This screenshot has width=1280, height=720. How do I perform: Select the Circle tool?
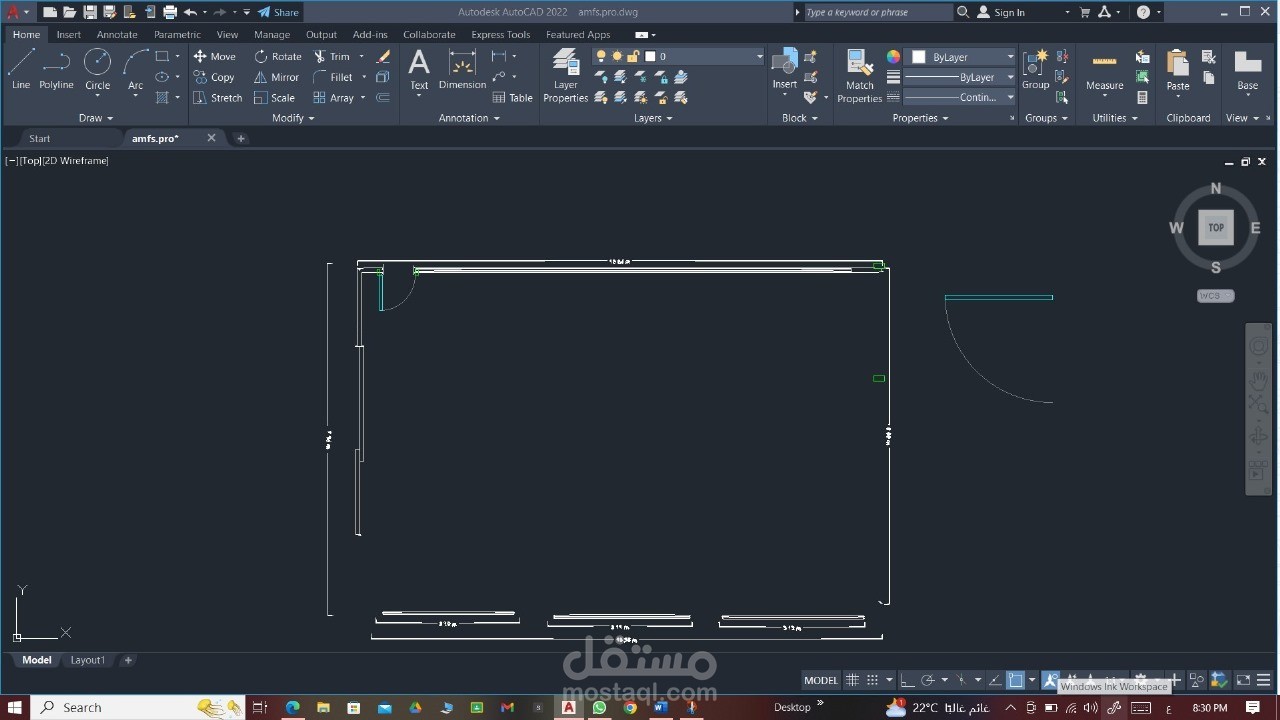pyautogui.click(x=97, y=70)
